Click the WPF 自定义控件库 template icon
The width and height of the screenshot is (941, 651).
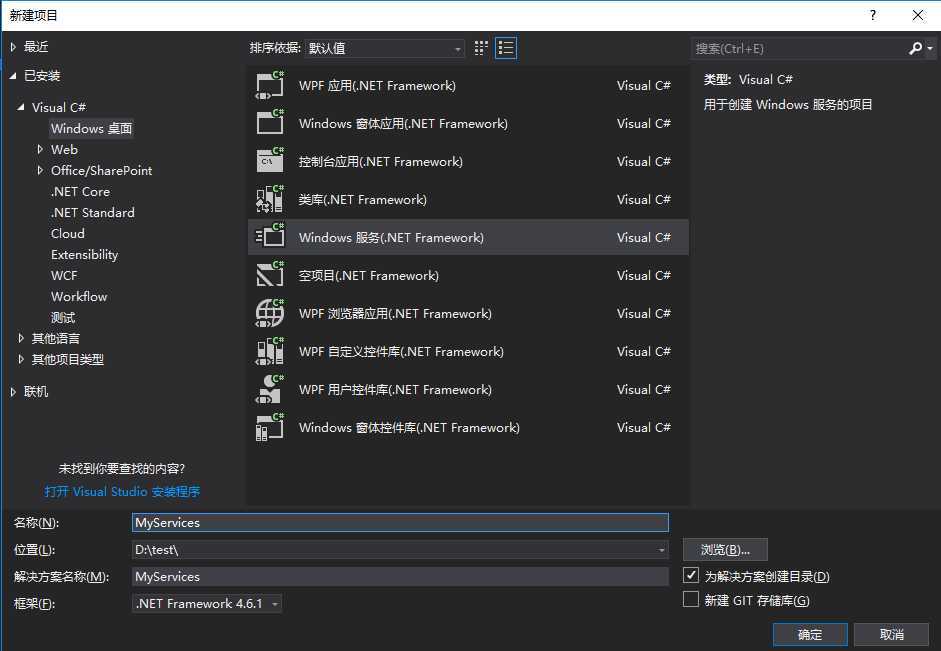click(269, 351)
